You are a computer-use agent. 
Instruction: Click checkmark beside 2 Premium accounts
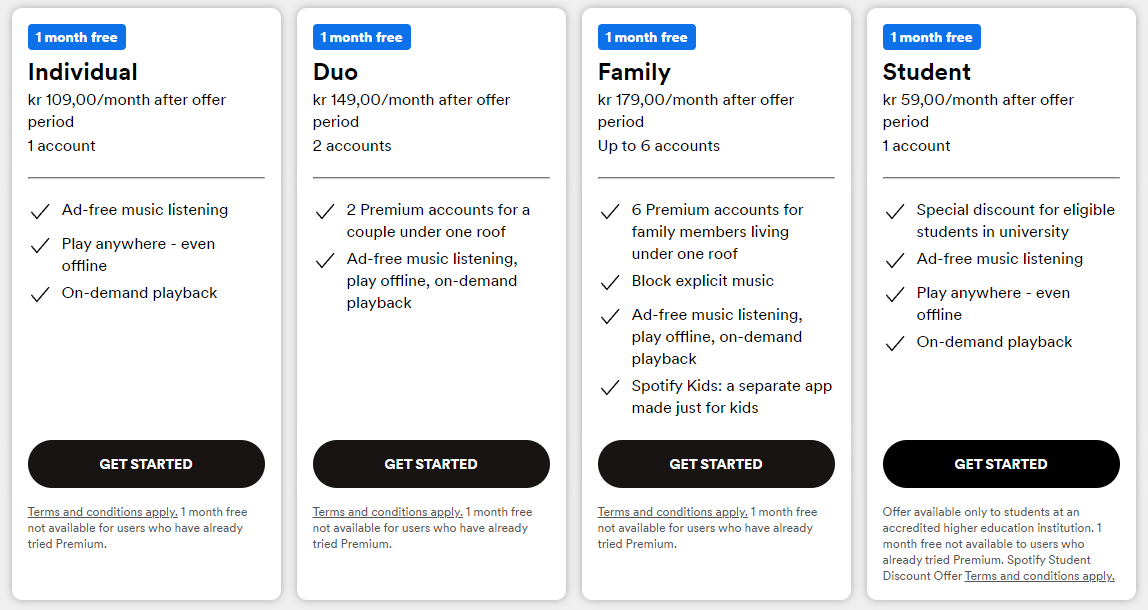pos(325,212)
